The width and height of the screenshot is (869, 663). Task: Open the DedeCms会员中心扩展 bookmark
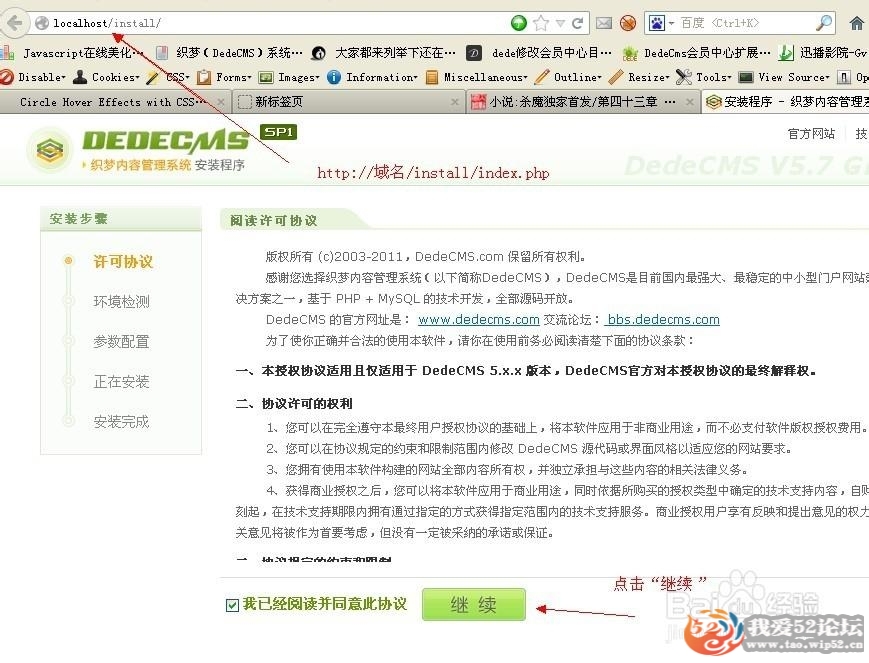[x=696, y=53]
